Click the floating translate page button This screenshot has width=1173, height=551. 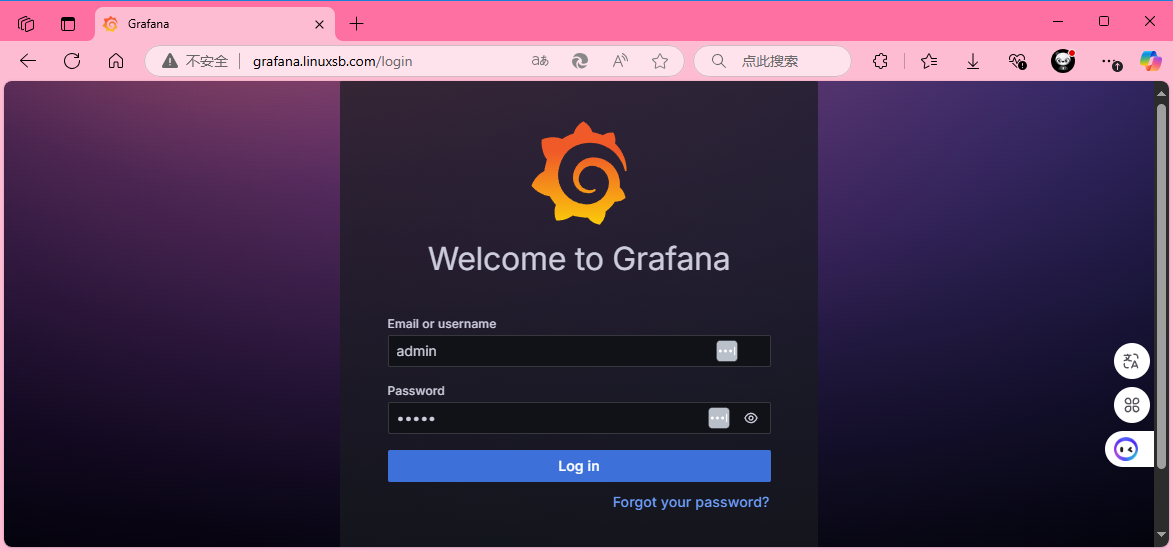point(1132,362)
